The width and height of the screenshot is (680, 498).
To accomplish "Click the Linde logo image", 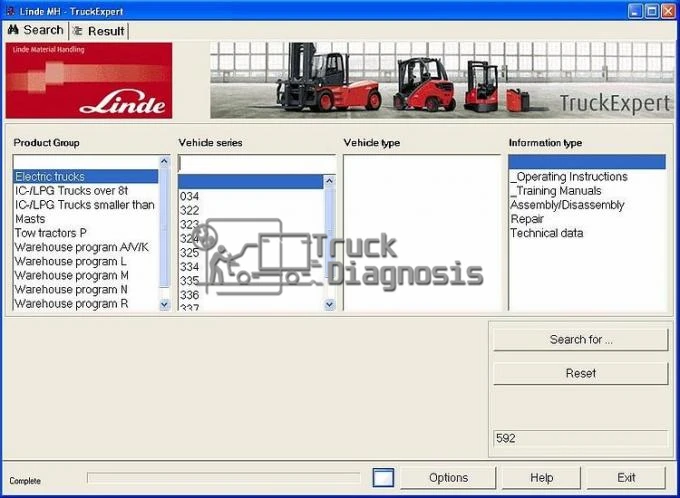I will (x=89, y=80).
